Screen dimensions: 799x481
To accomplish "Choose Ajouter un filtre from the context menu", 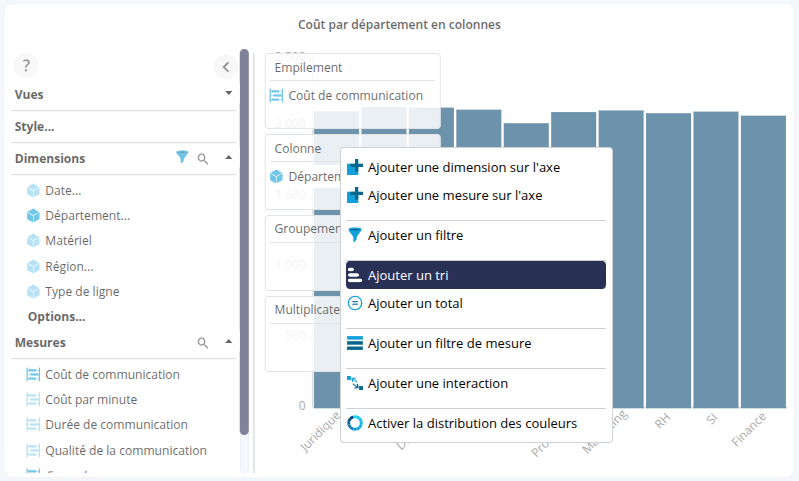I will [415, 235].
